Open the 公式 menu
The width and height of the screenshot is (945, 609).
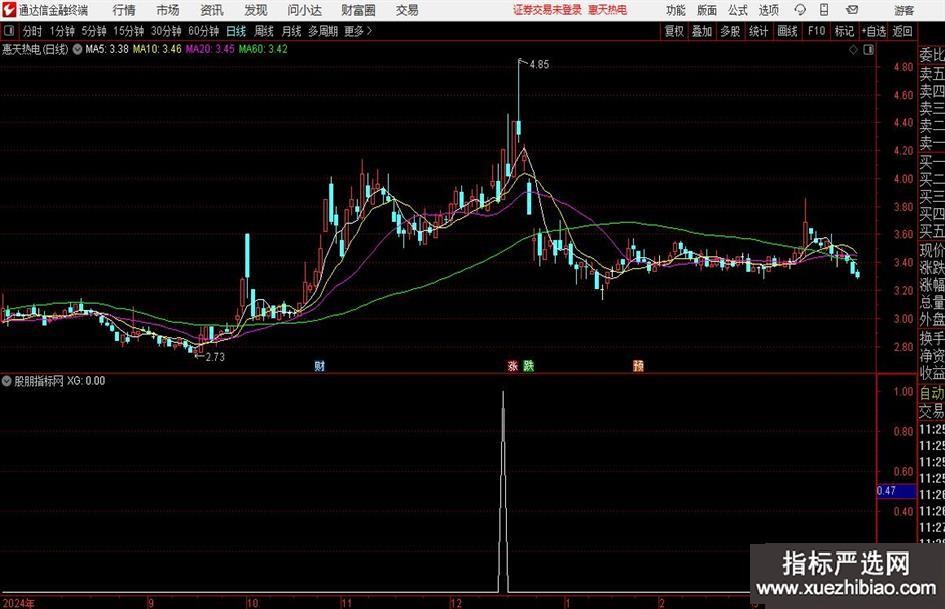click(738, 10)
